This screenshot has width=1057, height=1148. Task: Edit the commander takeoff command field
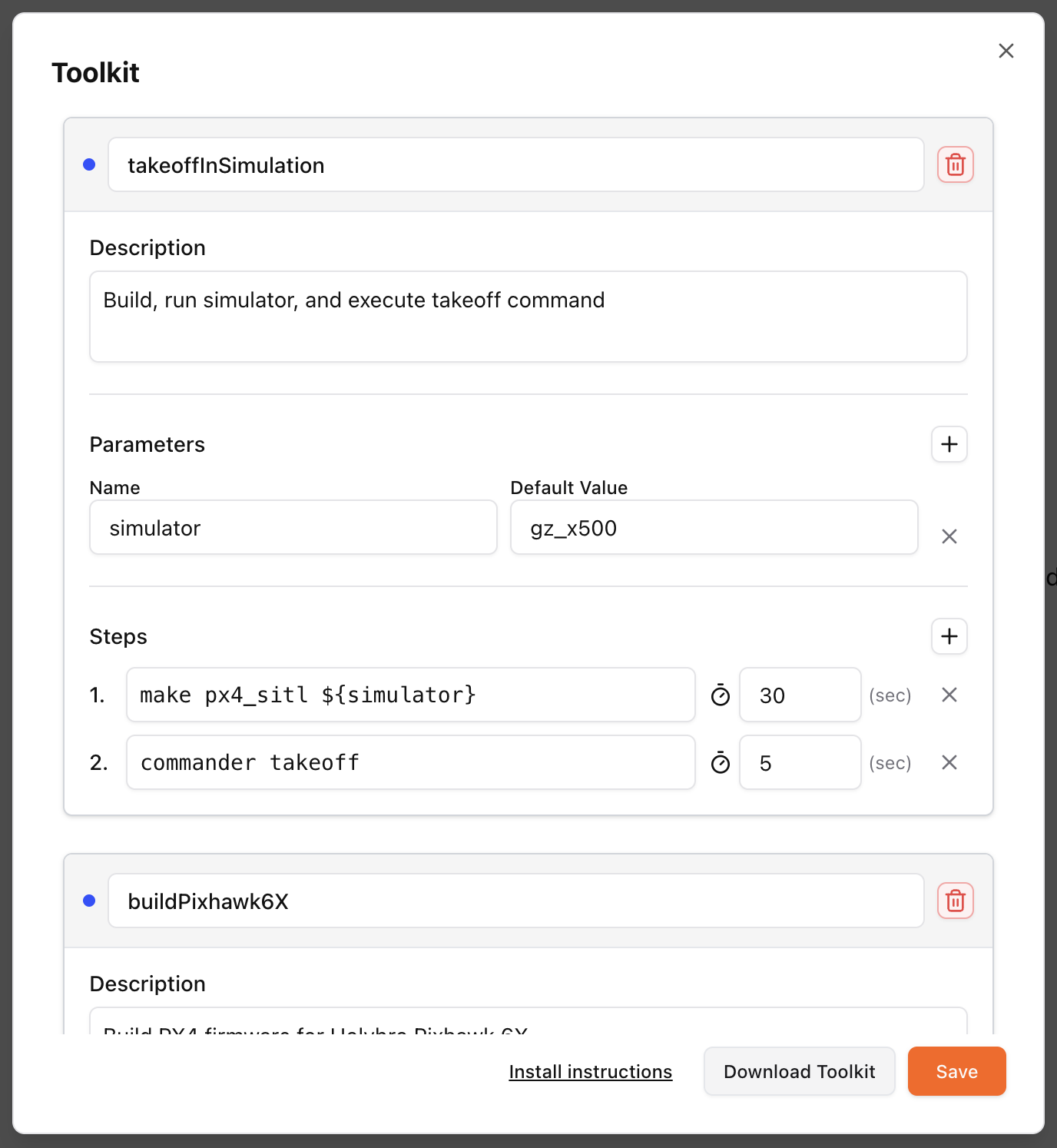click(x=411, y=762)
